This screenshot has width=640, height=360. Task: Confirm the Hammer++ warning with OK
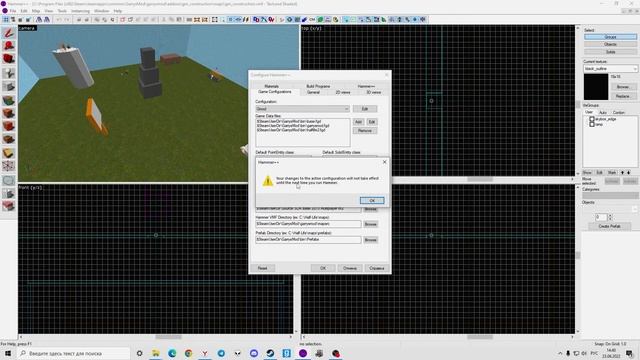coord(372,200)
